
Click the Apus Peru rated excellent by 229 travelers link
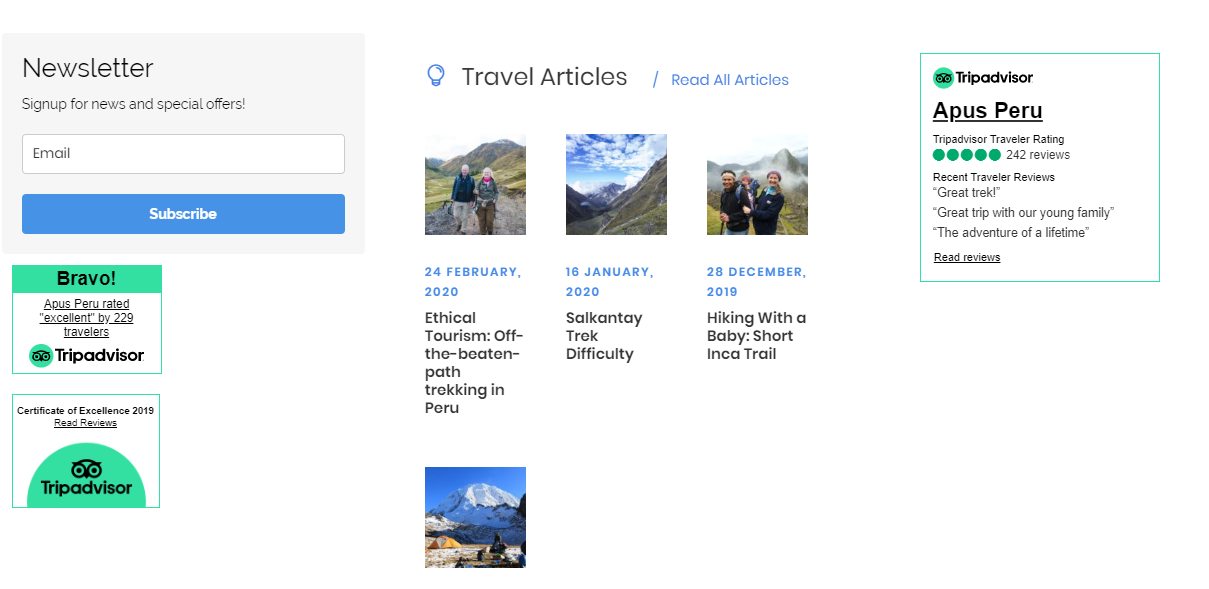click(87, 318)
